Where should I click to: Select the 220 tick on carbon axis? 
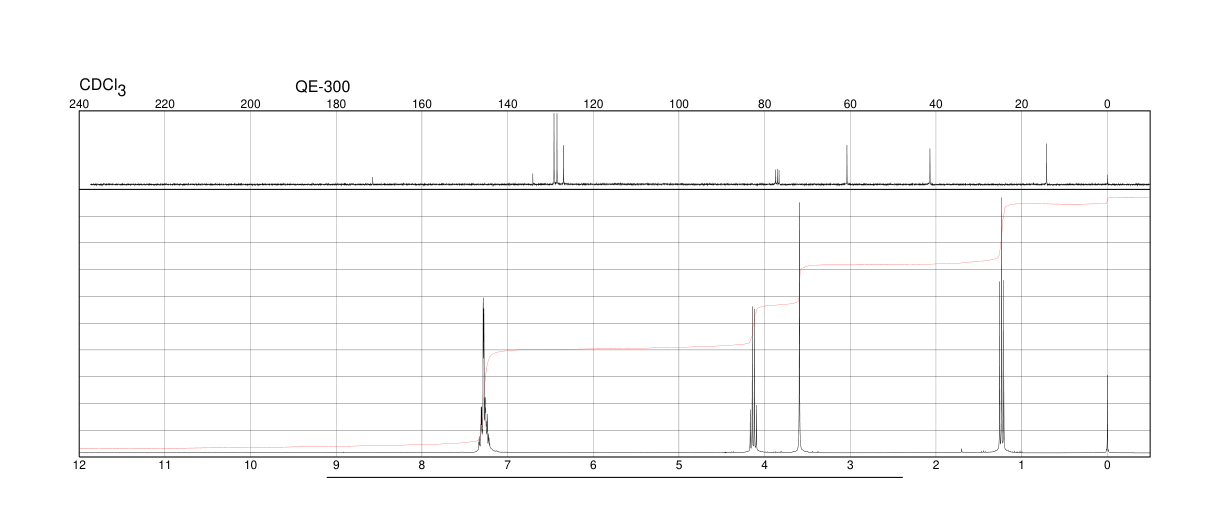pos(165,104)
